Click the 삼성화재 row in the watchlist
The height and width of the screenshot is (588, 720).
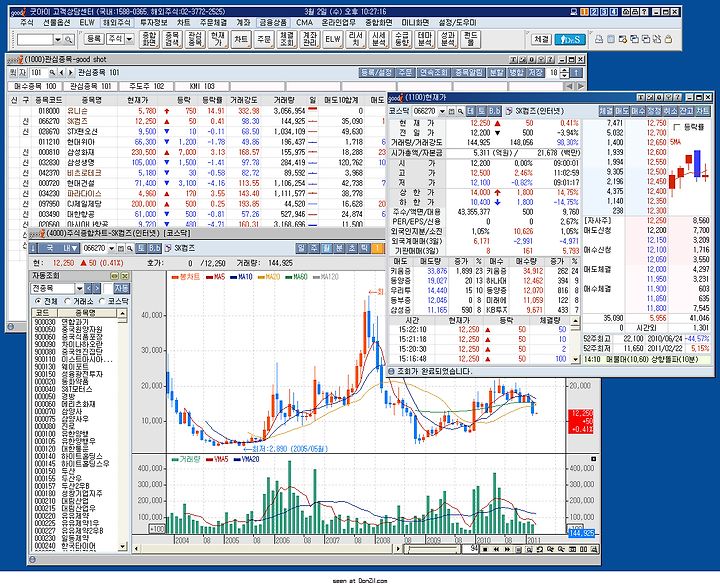197,152
